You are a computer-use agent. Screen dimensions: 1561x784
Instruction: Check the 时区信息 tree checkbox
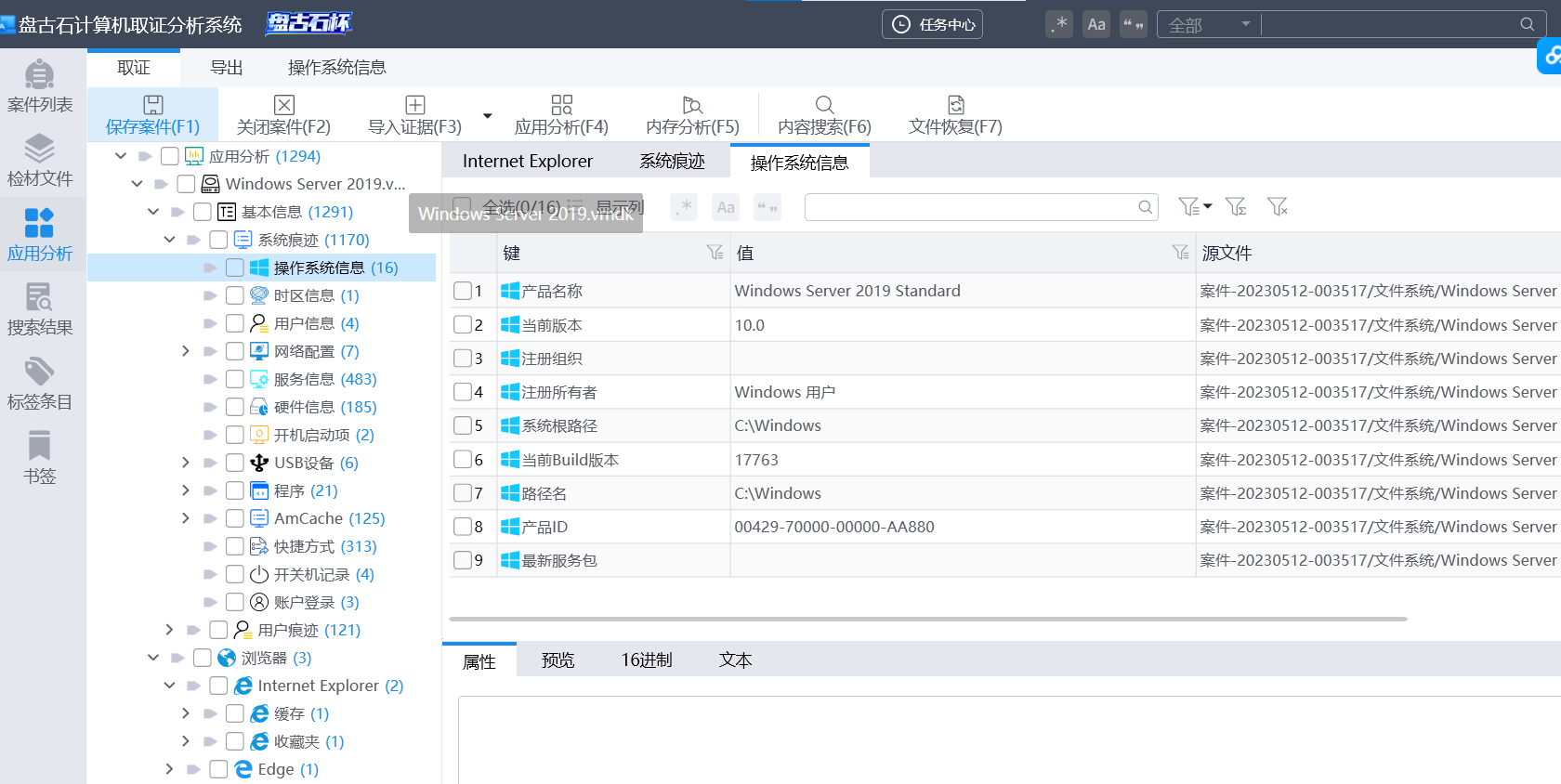(x=235, y=295)
